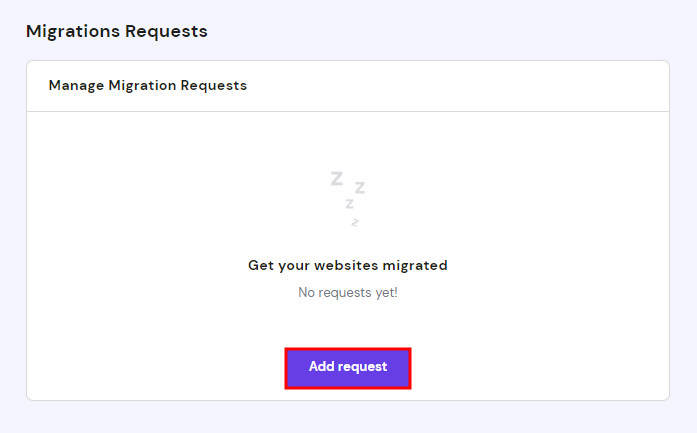Click the word 'request' on purple button
Viewport: 697px width, 433px height.
click(362, 367)
